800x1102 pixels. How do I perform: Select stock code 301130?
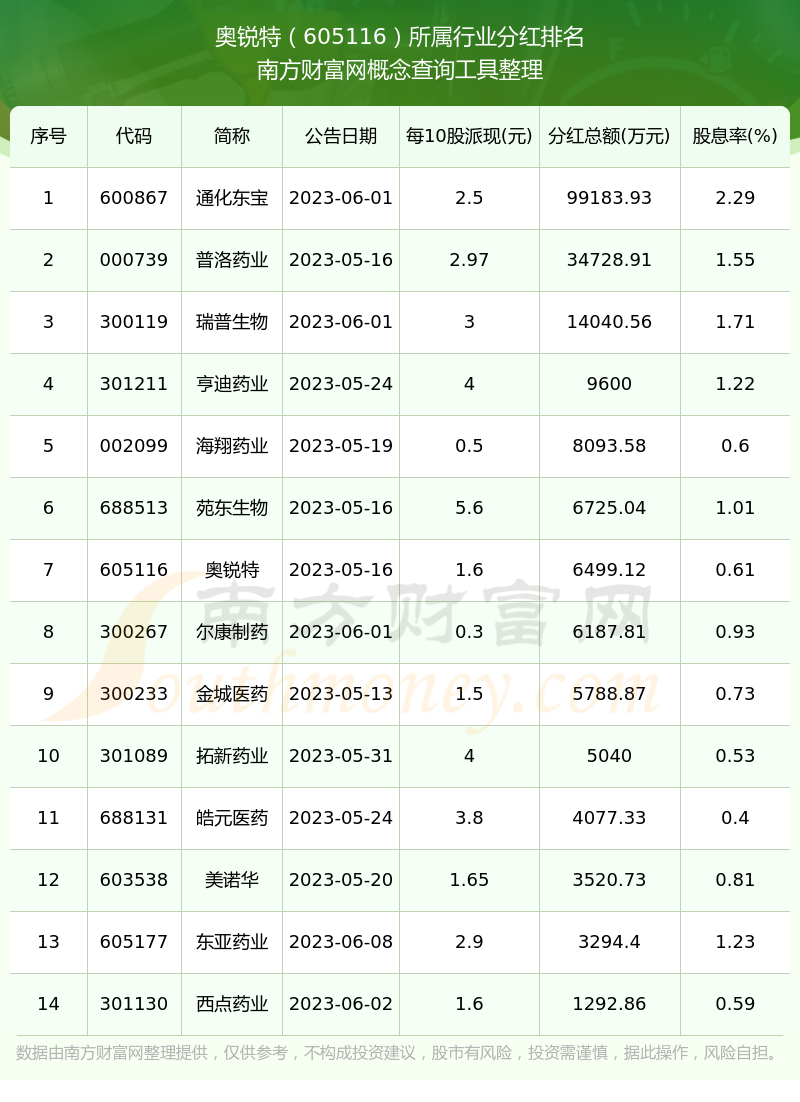click(134, 1004)
